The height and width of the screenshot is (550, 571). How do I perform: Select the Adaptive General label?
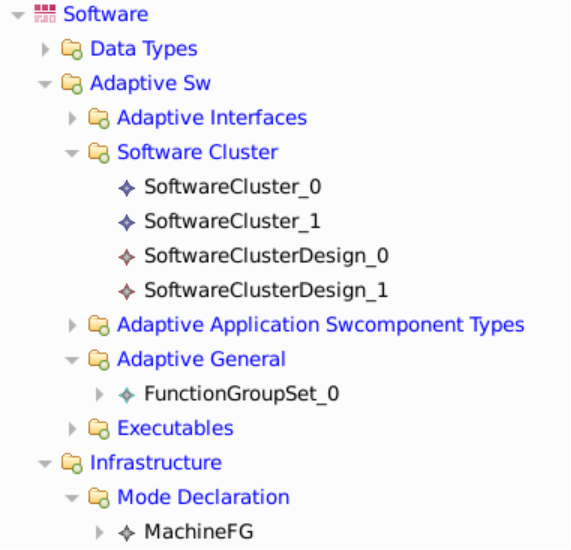click(201, 359)
